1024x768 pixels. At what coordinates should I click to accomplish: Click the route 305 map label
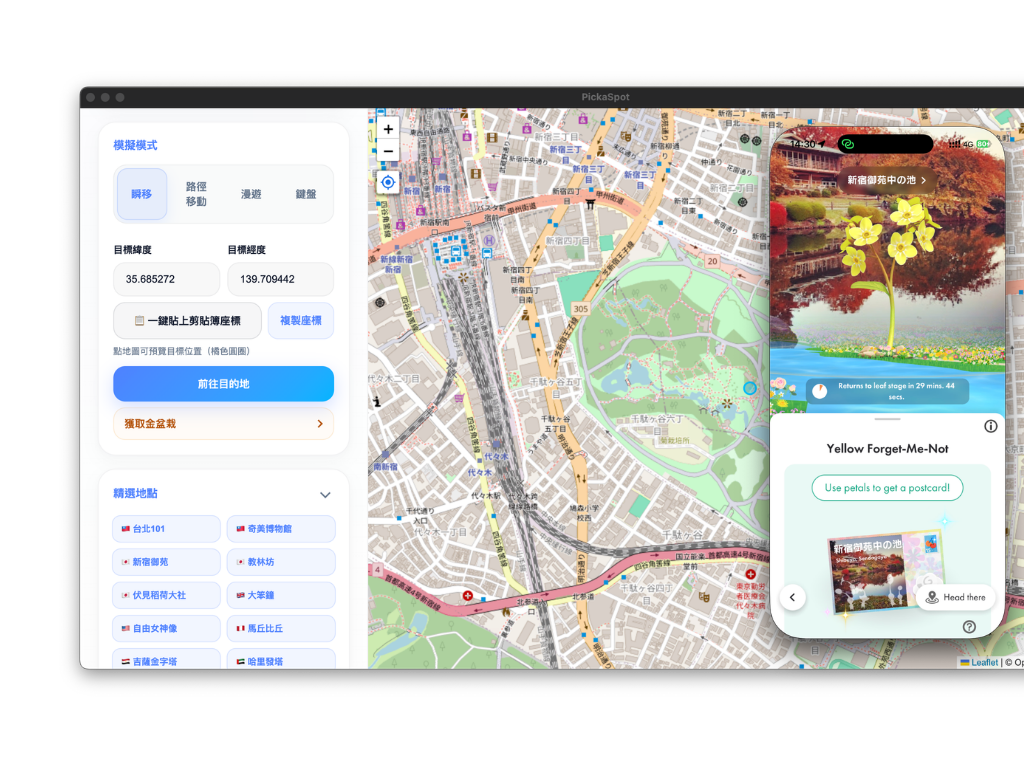click(x=581, y=309)
